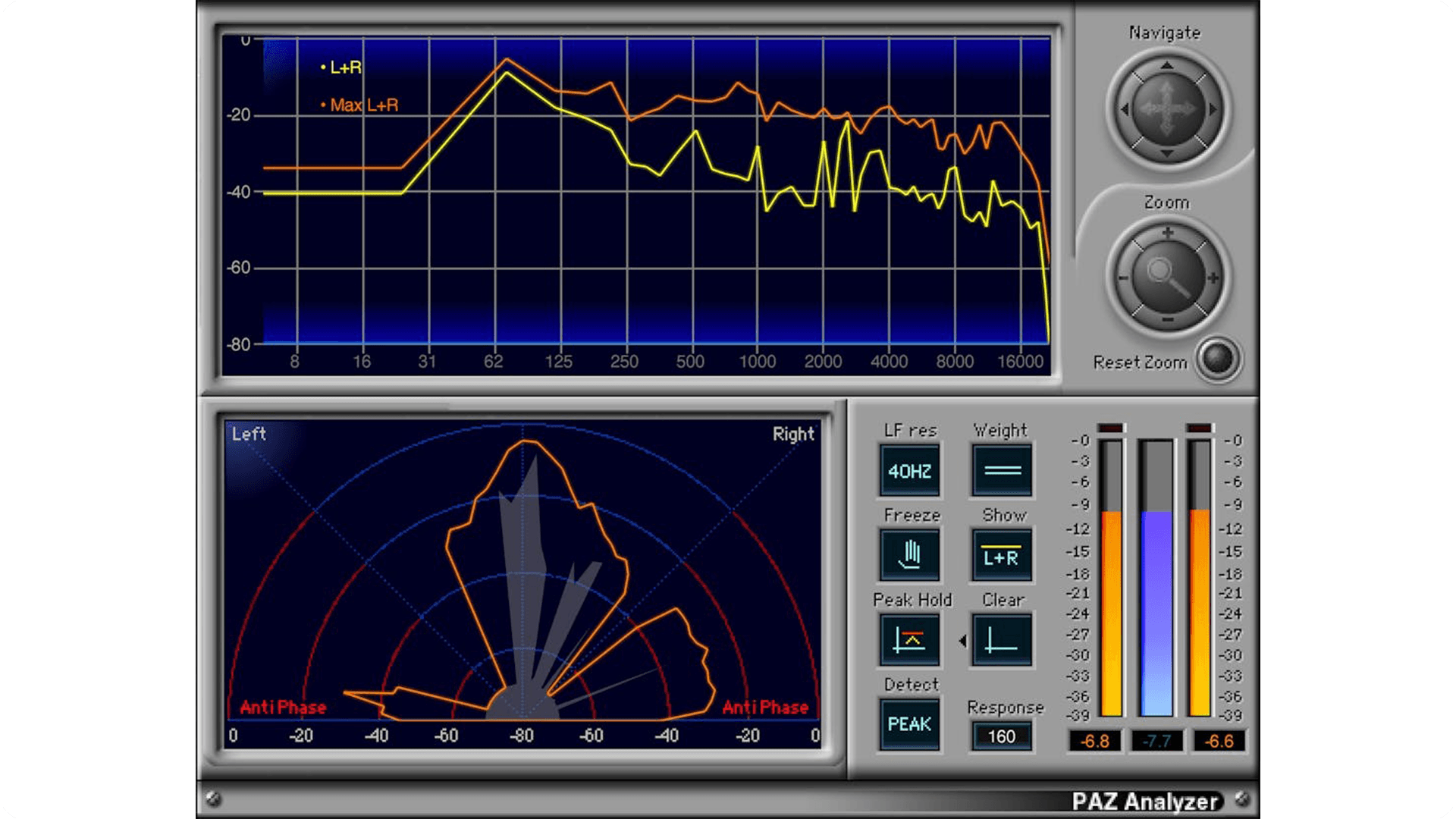Image resolution: width=1456 pixels, height=819 pixels.
Task: Click center peak readout -7.7
Action: [x=1157, y=741]
